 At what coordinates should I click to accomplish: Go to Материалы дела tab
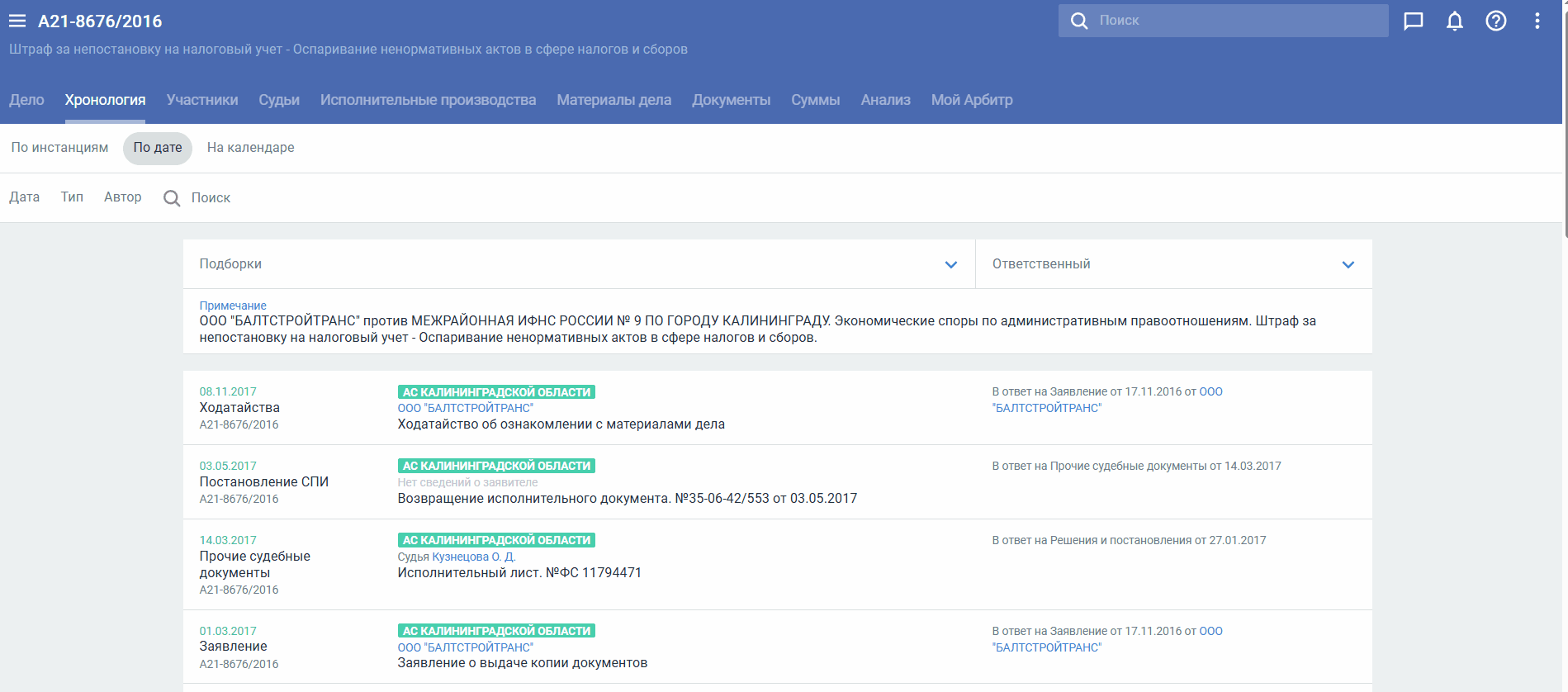click(x=613, y=100)
